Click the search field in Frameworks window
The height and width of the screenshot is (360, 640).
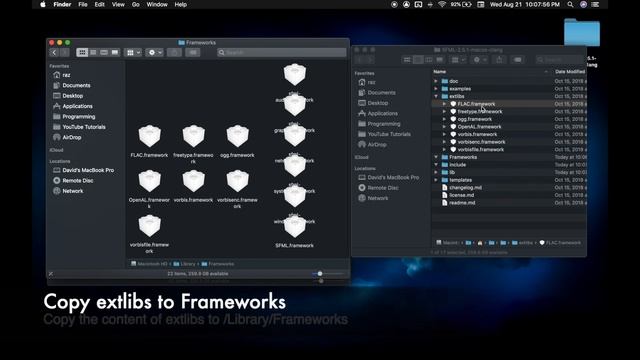[282, 53]
